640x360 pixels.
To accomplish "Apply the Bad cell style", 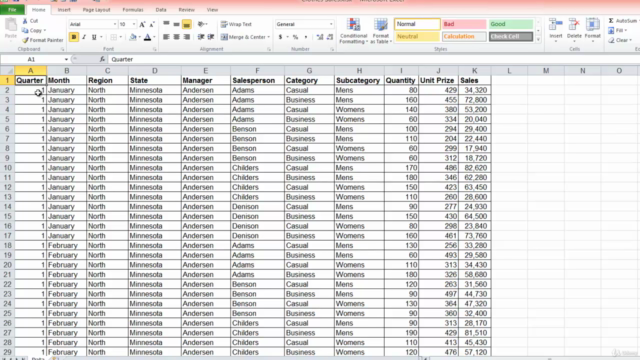I will [x=464, y=24].
